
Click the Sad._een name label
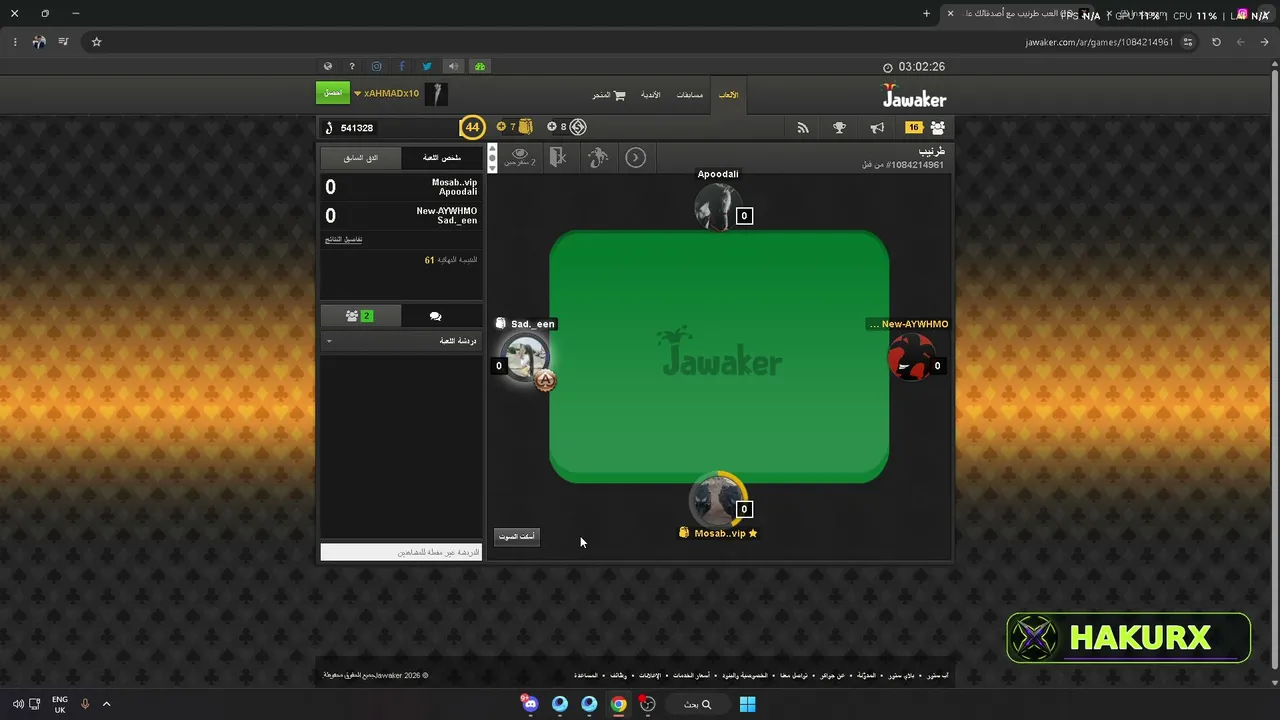tap(532, 324)
